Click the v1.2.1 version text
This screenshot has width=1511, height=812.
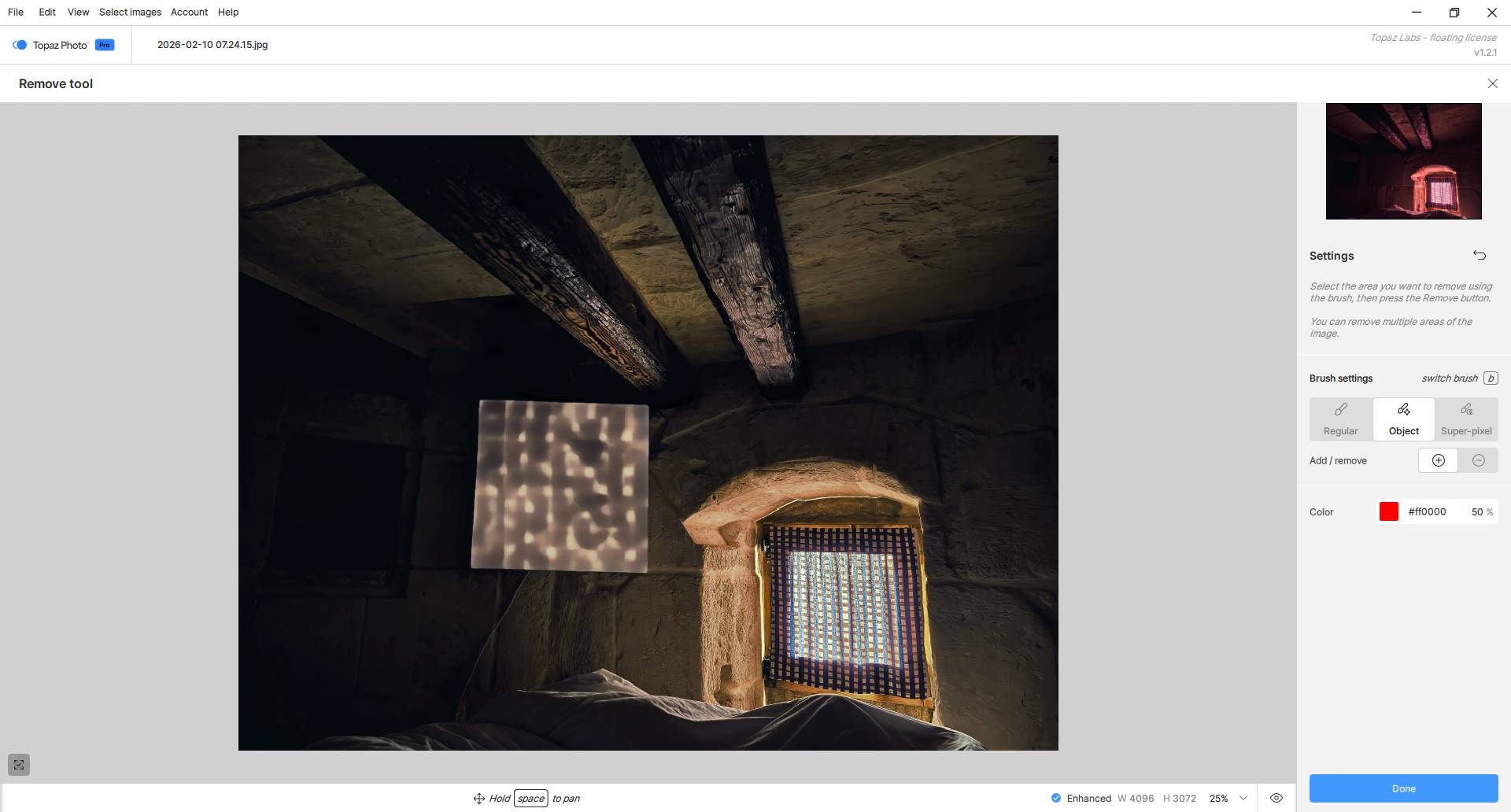tap(1485, 53)
